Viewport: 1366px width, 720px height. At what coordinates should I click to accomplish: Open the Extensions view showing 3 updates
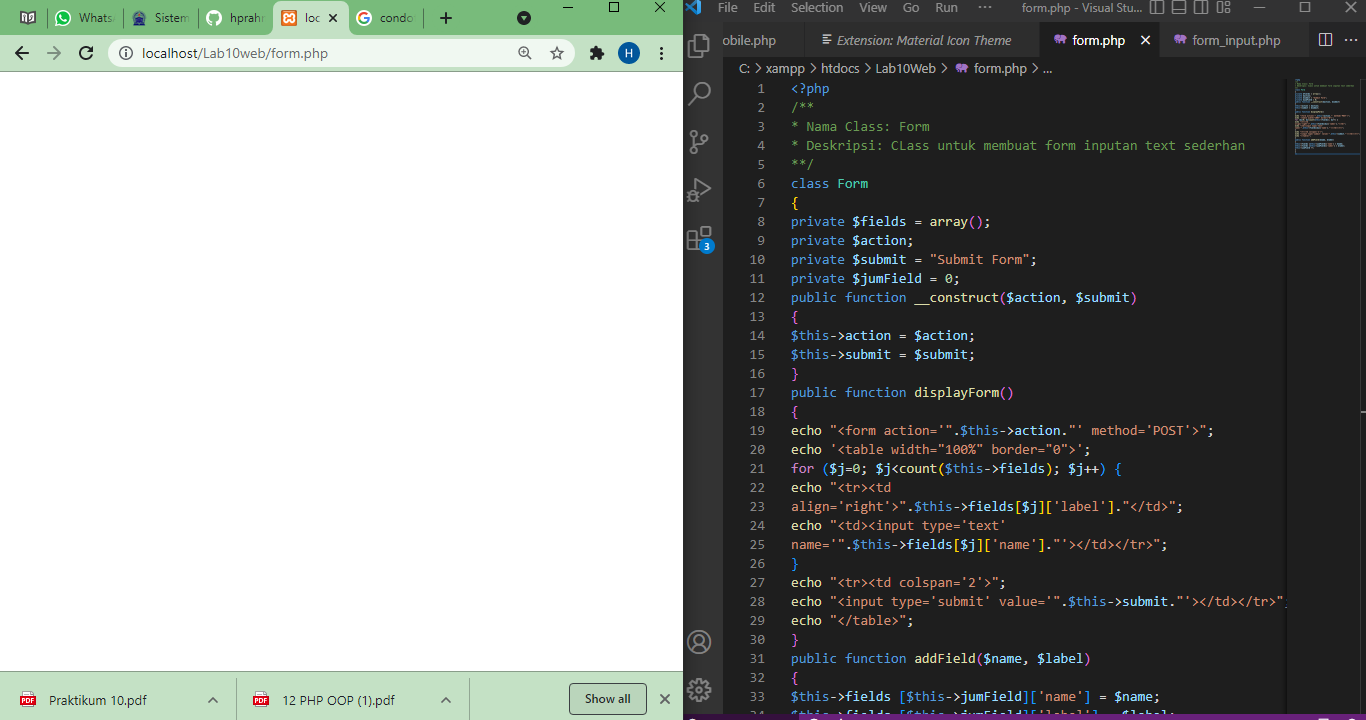700,240
